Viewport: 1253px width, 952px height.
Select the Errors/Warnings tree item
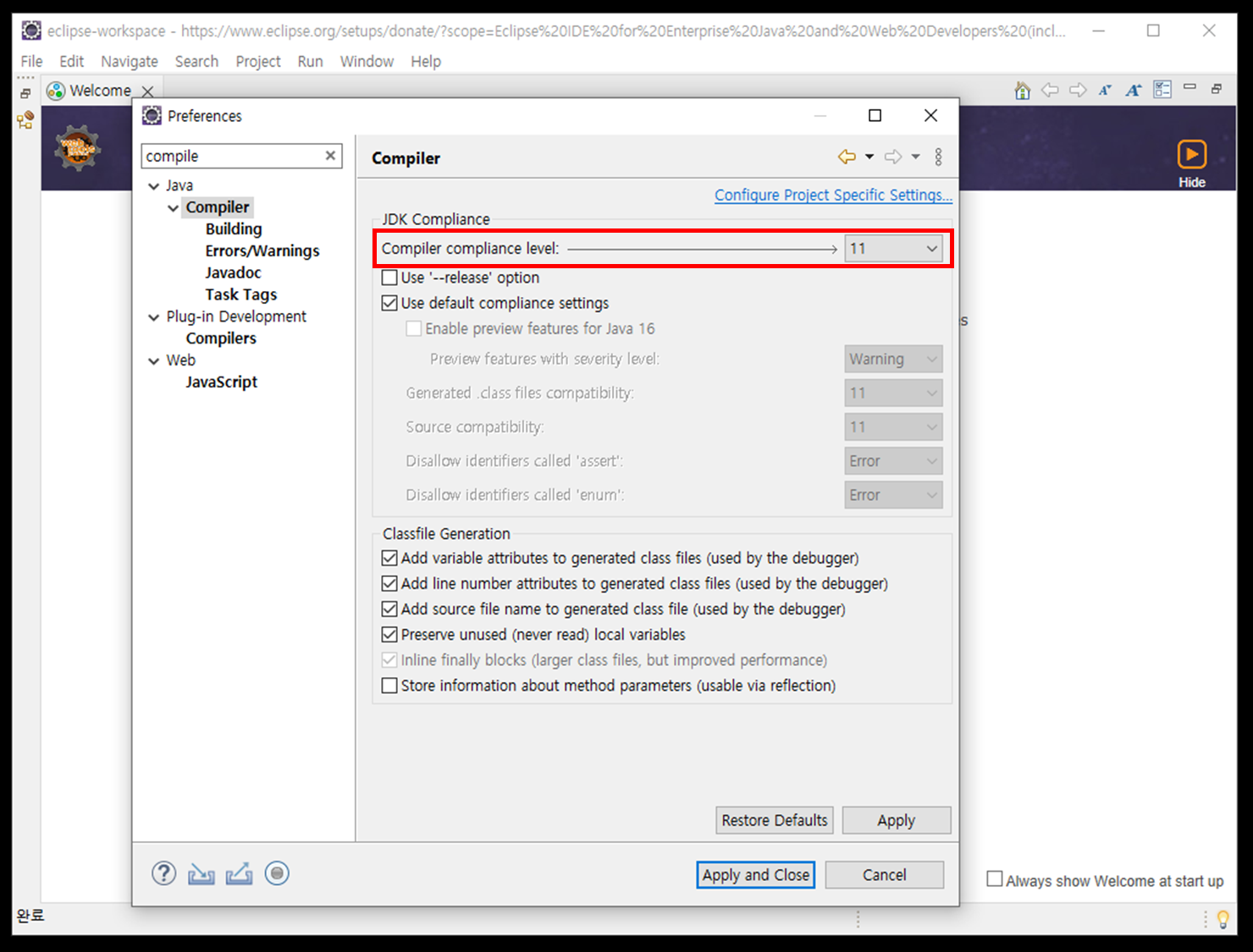(262, 250)
